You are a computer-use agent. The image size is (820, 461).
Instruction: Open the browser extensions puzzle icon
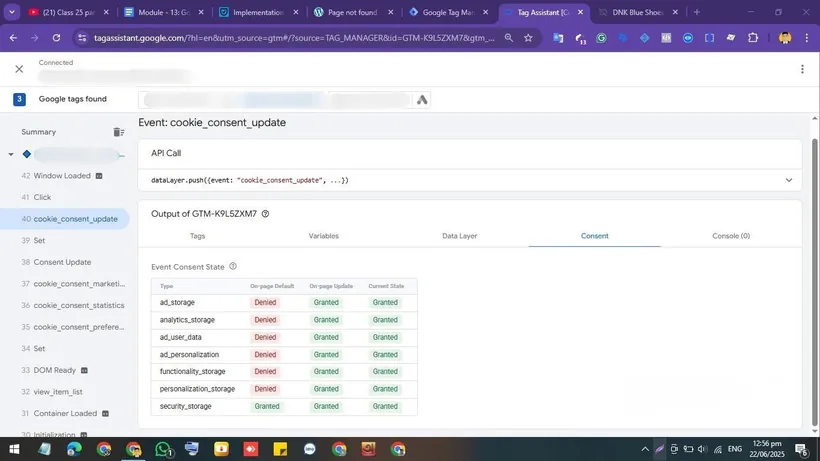pyautogui.click(x=753, y=38)
